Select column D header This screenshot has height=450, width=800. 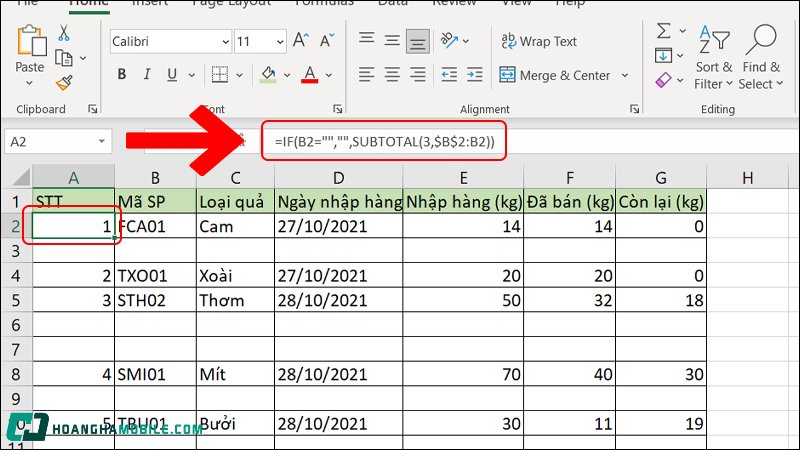(338, 178)
